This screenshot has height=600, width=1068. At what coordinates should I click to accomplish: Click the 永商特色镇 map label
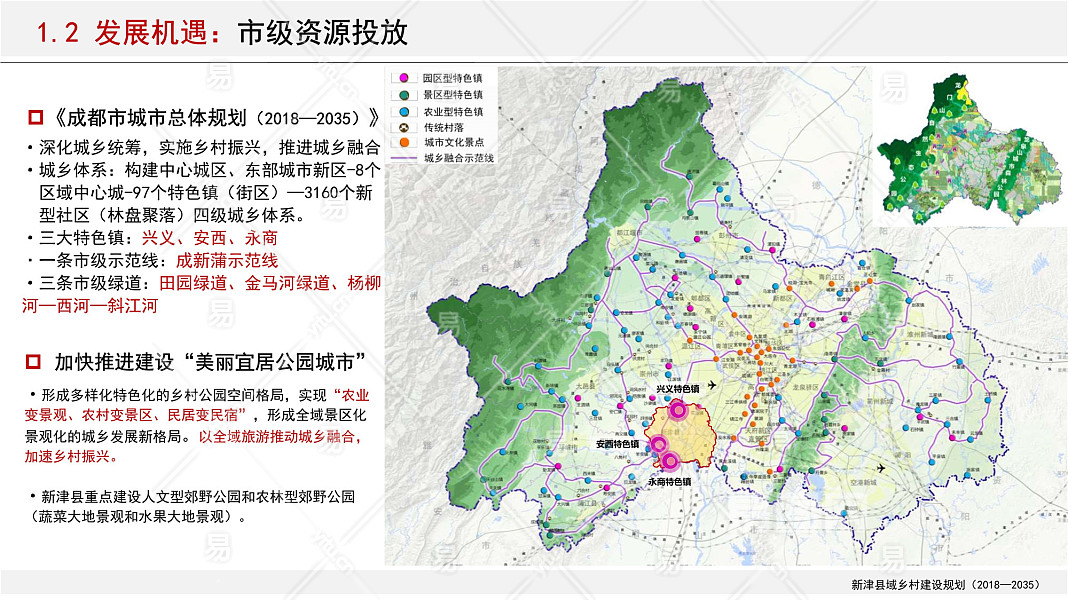pyautogui.click(x=670, y=481)
